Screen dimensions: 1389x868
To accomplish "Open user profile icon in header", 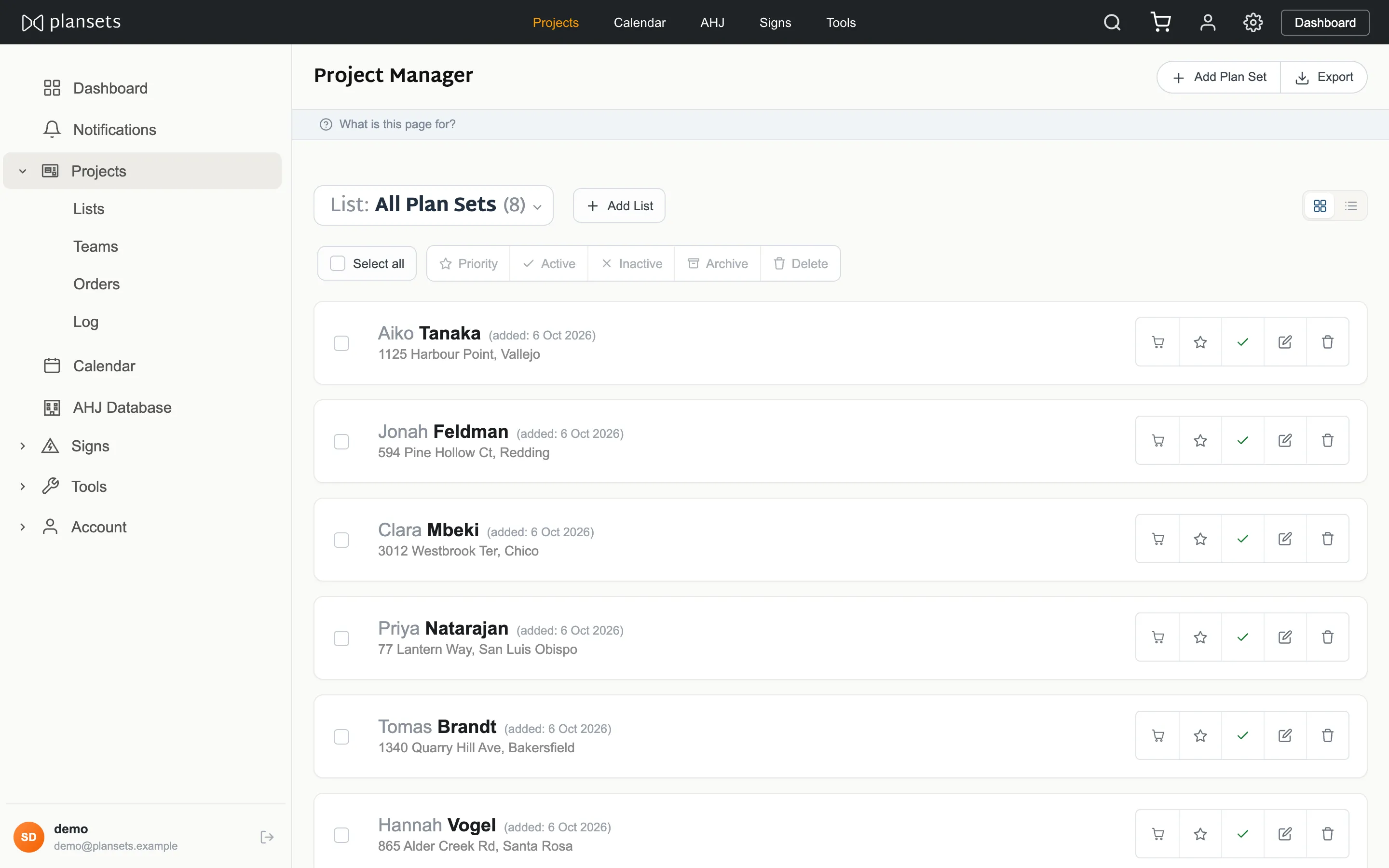I will 1208,22.
